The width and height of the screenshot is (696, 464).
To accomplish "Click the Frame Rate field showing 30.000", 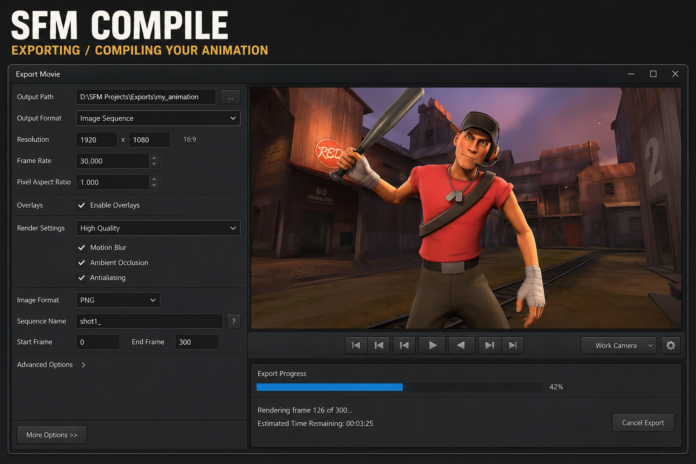I will point(113,161).
